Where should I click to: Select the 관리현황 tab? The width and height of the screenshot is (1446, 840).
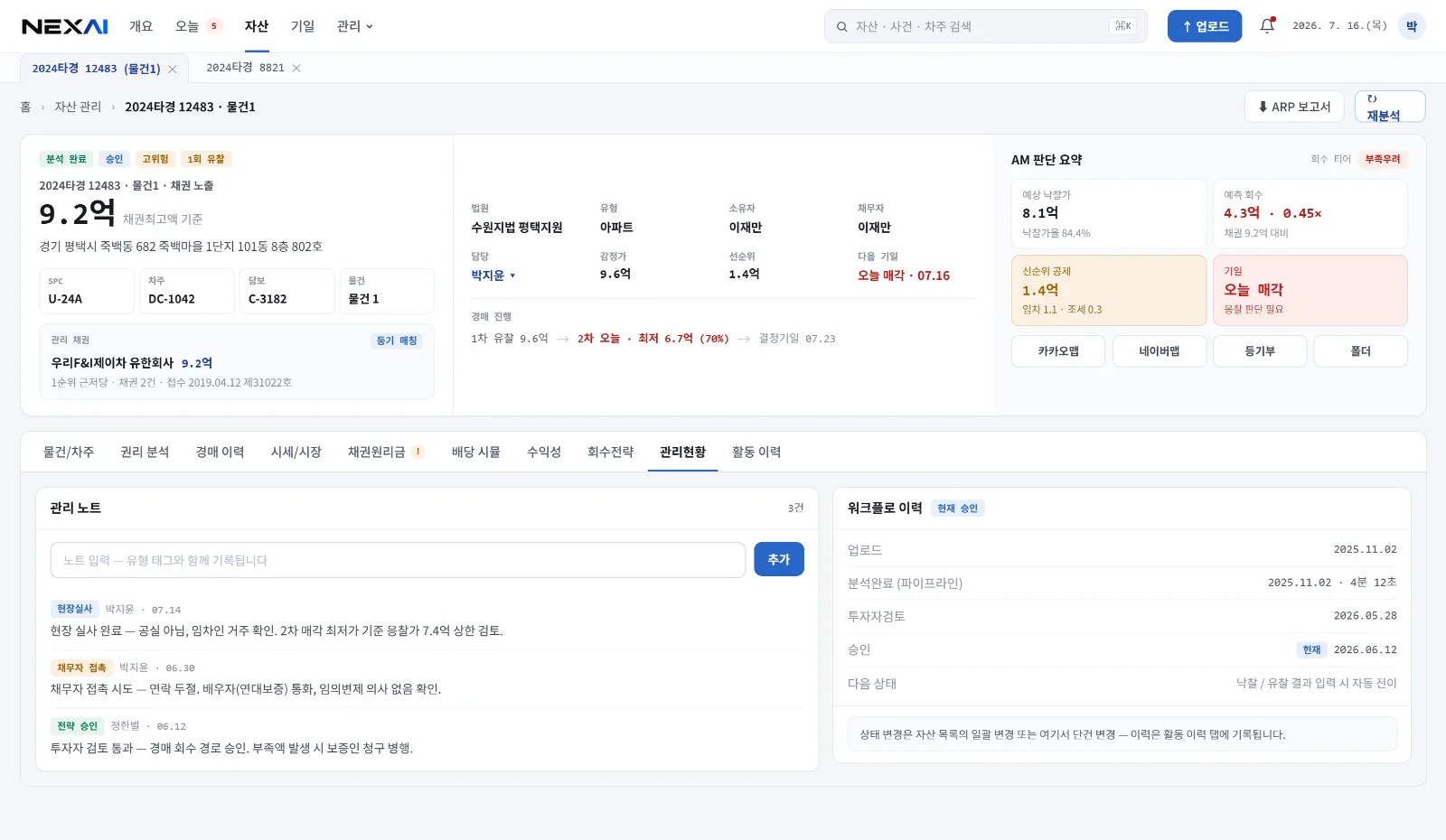[x=682, y=452]
